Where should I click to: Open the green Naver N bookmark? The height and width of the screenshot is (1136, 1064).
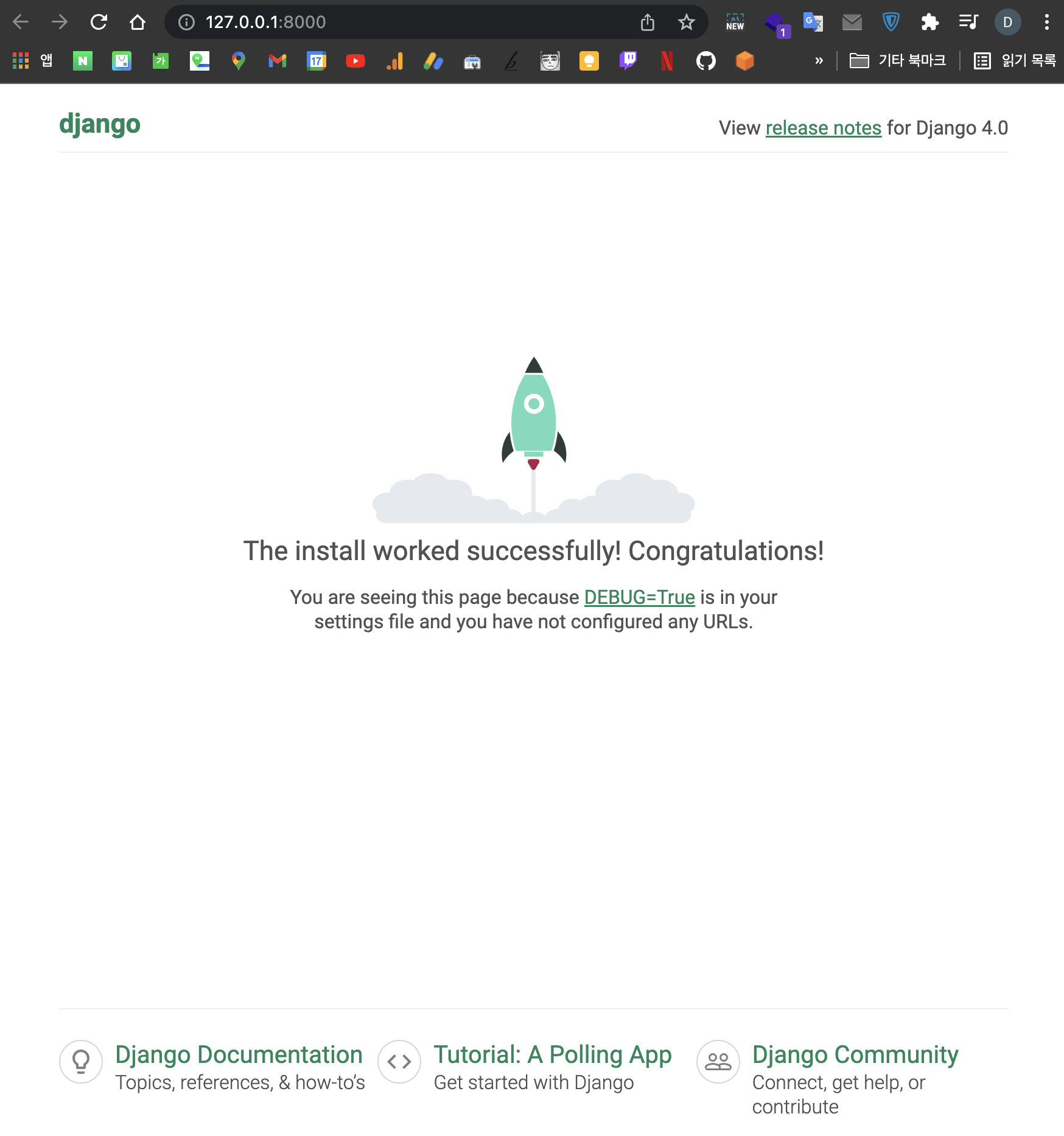83,61
